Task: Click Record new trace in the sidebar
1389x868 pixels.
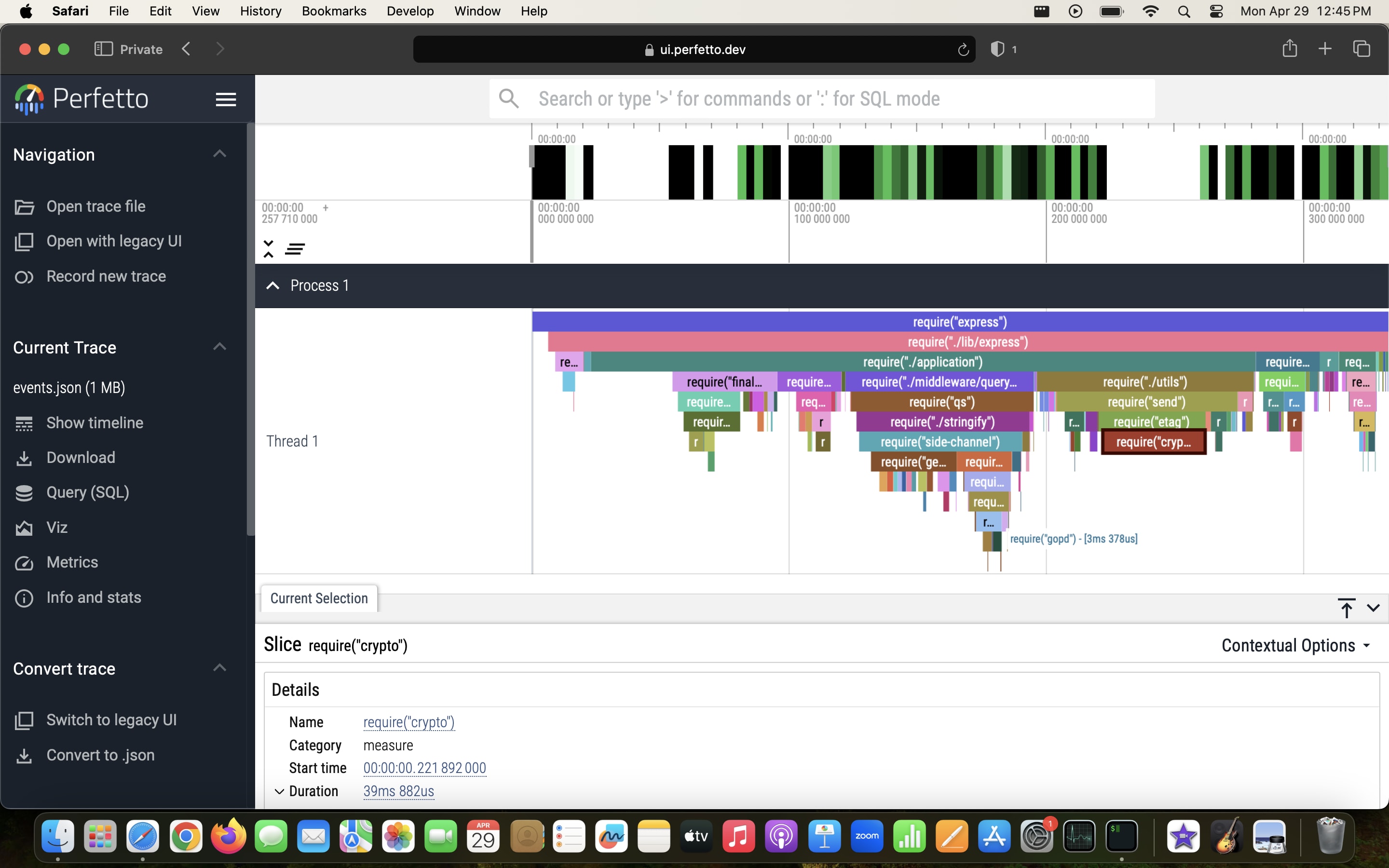Action: 106,276
